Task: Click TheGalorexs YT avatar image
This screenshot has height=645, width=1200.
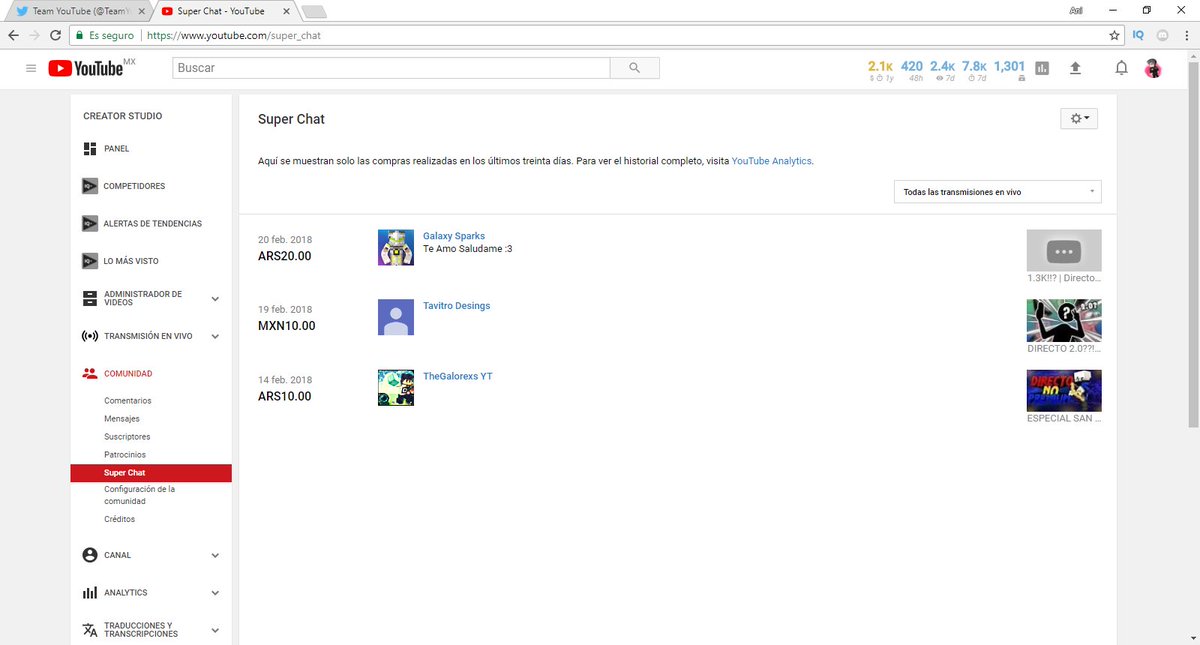Action: coord(396,387)
